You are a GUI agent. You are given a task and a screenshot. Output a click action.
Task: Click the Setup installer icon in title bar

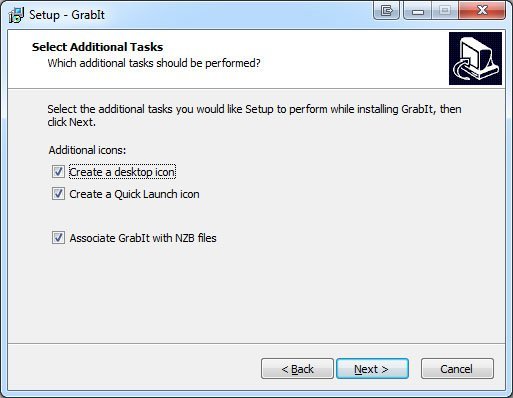(x=16, y=15)
